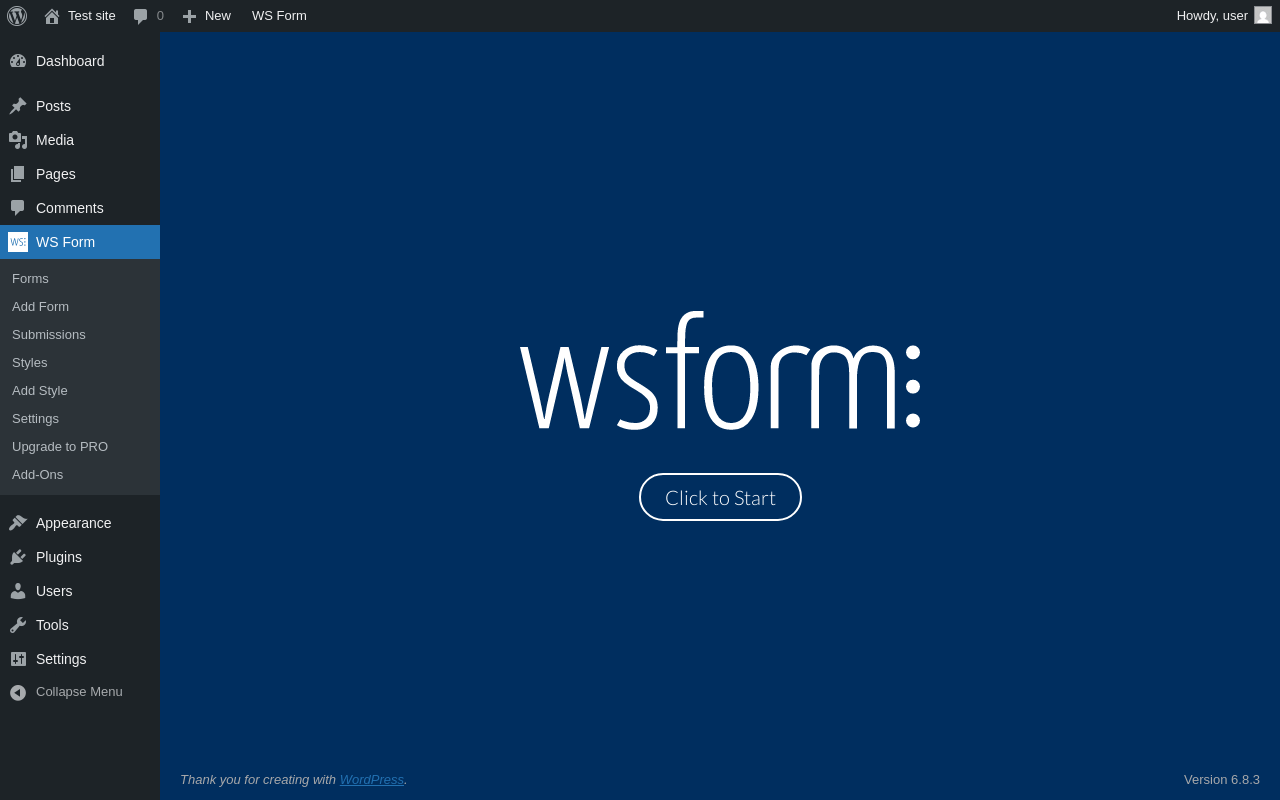Click the Collapse Menu arrow icon
Screen dimensions: 1280x800
(x=18, y=692)
